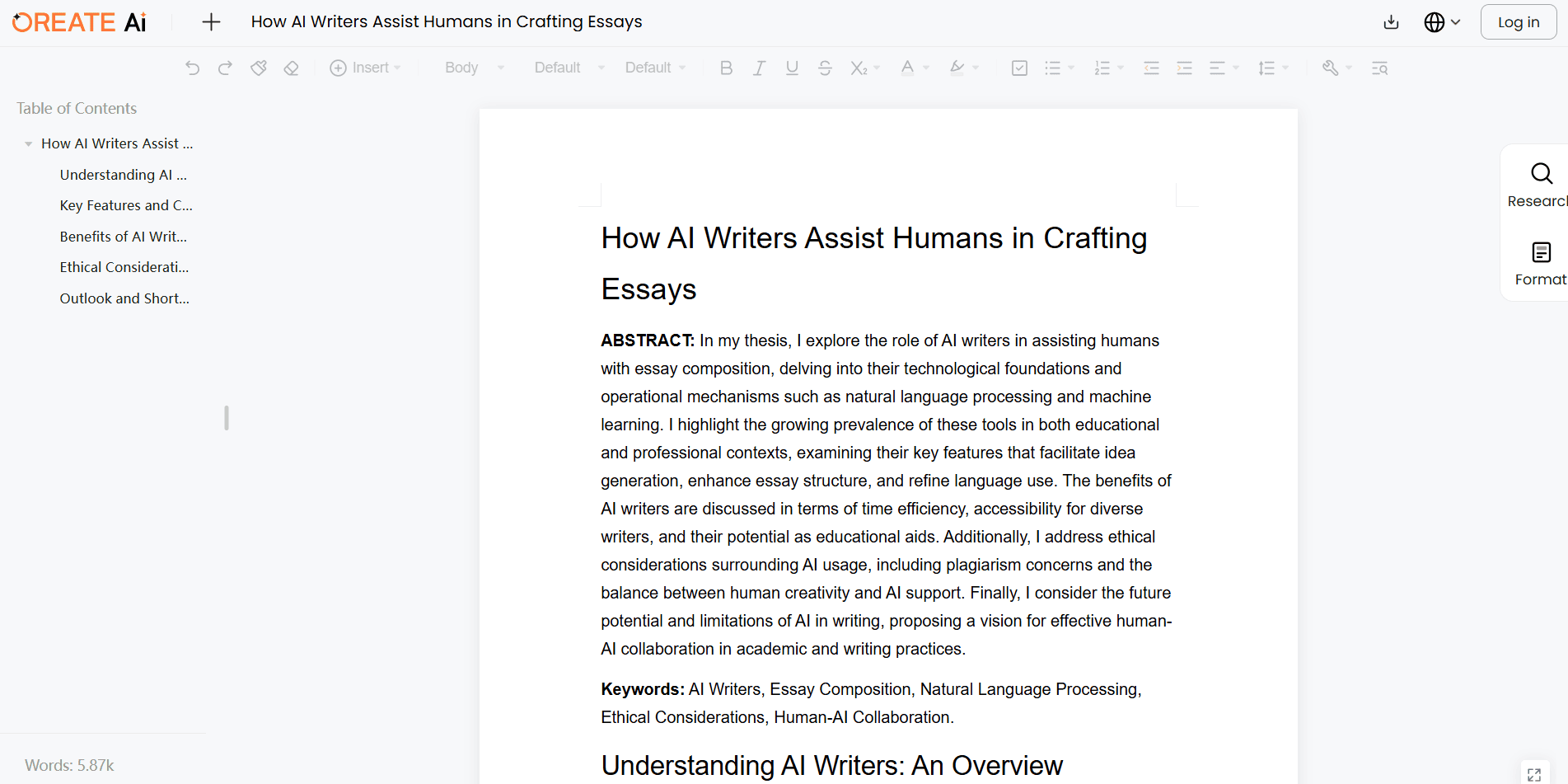This screenshot has width=1568, height=784.
Task: Undo the last edit
Action: pyautogui.click(x=192, y=68)
